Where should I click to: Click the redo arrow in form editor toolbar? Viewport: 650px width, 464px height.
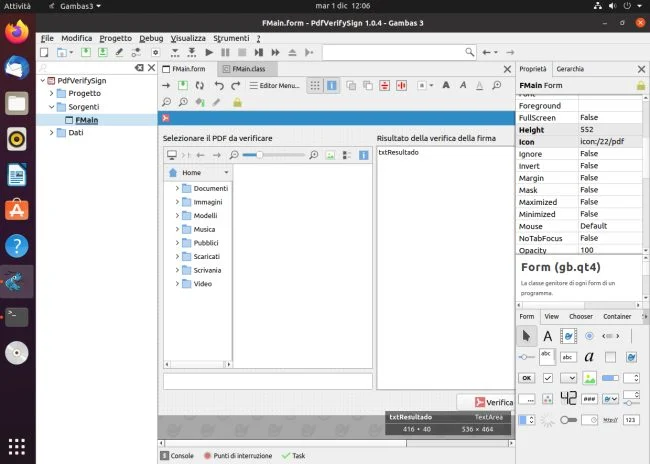[x=236, y=85]
